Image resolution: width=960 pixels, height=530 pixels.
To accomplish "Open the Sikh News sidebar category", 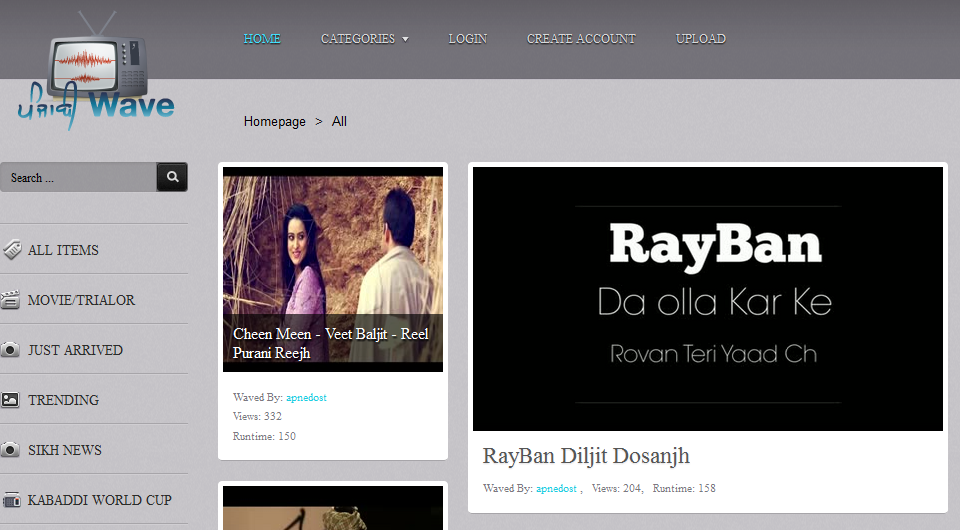I will pyautogui.click(x=65, y=450).
